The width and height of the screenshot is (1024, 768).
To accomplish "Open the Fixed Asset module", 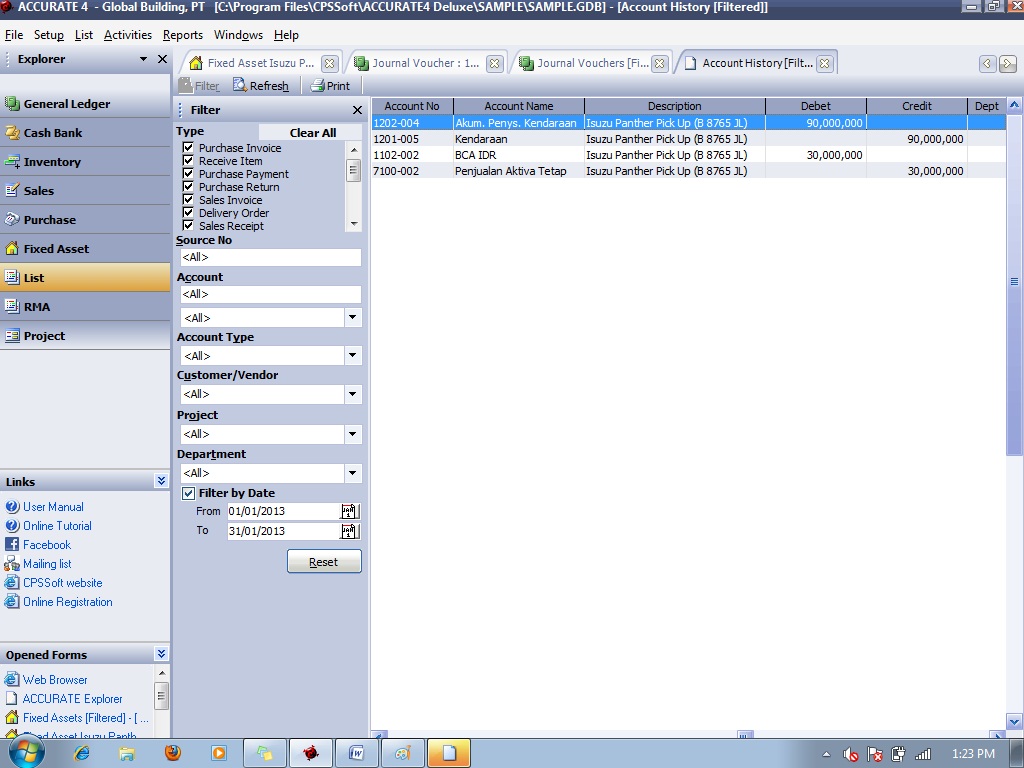I will (x=85, y=249).
